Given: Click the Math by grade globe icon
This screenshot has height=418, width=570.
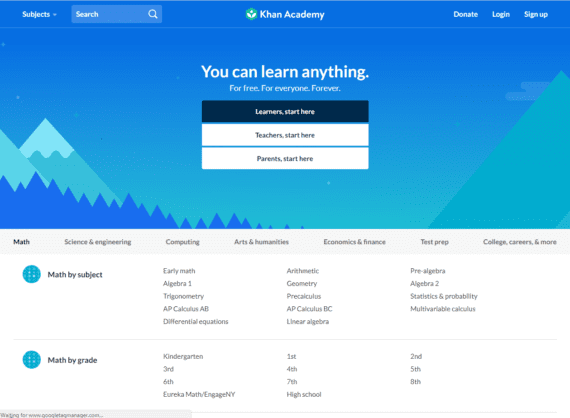Looking at the screenshot, I should 32,359.
